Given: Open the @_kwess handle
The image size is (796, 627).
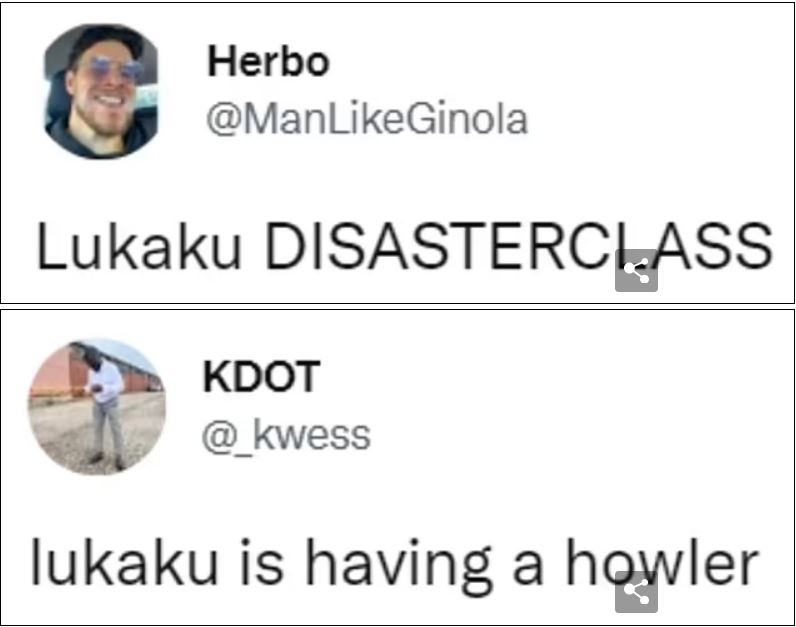Looking at the screenshot, I should [x=286, y=436].
